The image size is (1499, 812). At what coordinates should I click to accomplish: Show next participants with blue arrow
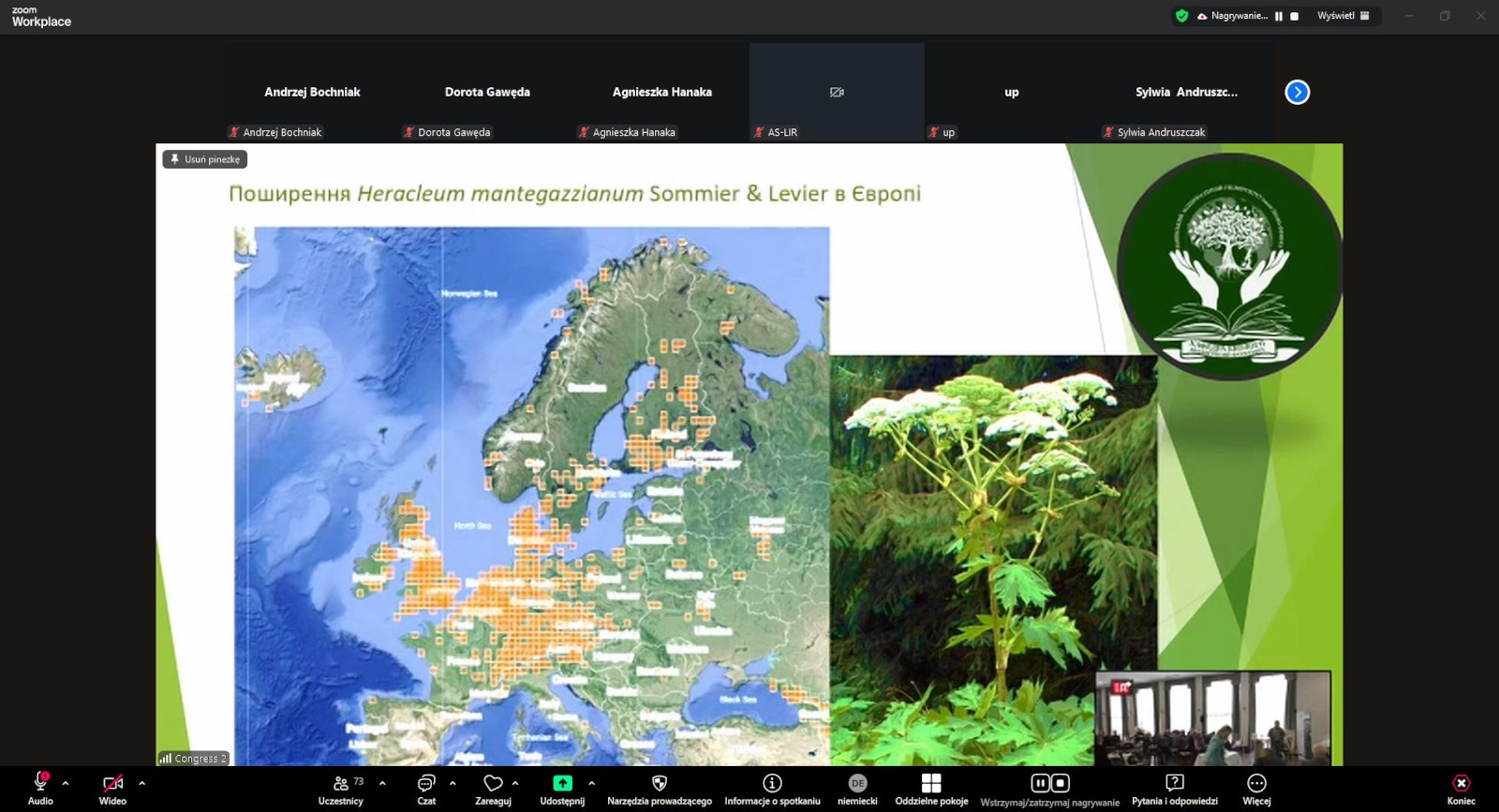click(x=1297, y=92)
